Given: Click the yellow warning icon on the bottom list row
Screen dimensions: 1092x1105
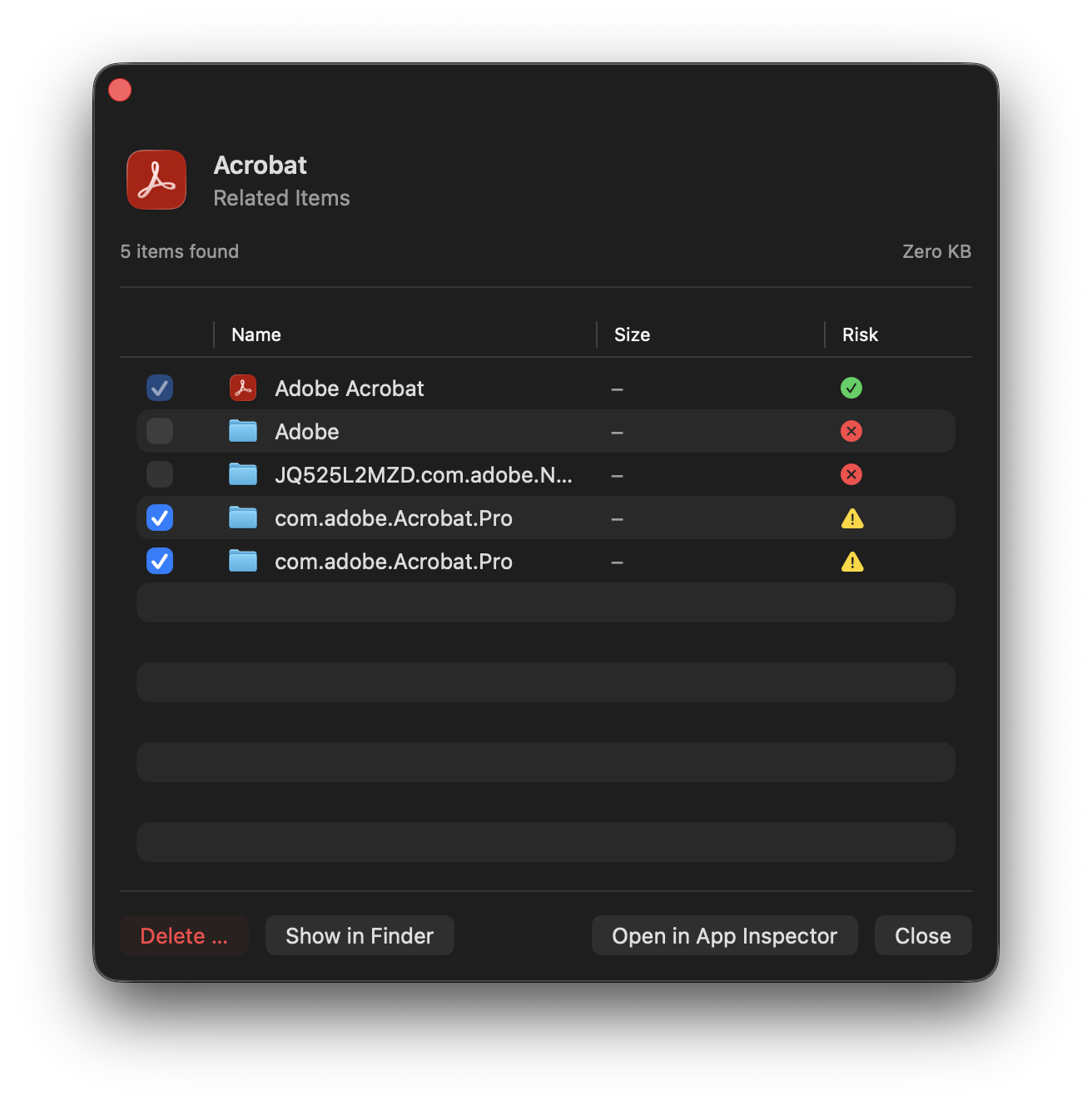Looking at the screenshot, I should (x=852, y=562).
